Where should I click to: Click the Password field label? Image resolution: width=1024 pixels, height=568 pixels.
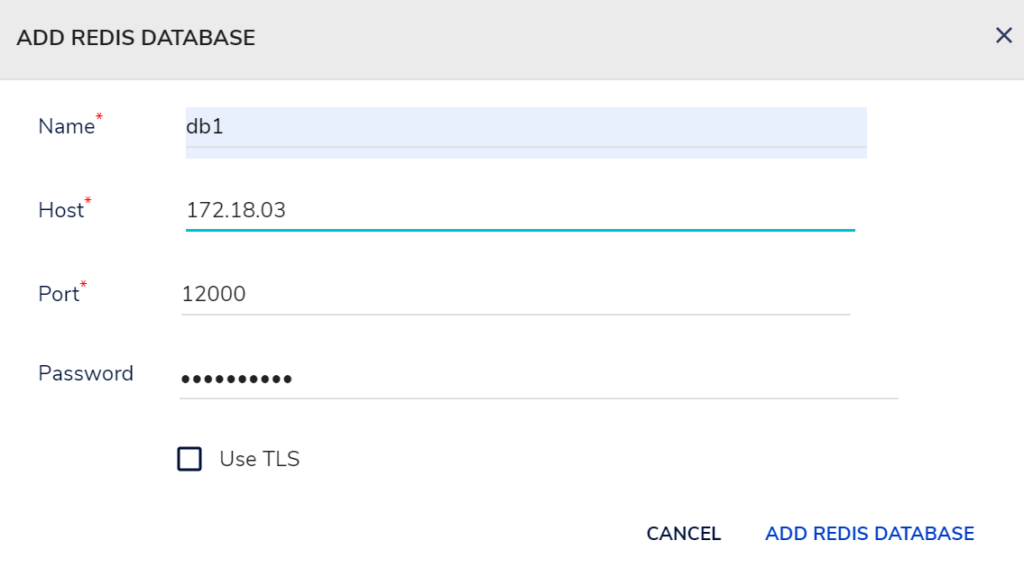click(x=86, y=373)
